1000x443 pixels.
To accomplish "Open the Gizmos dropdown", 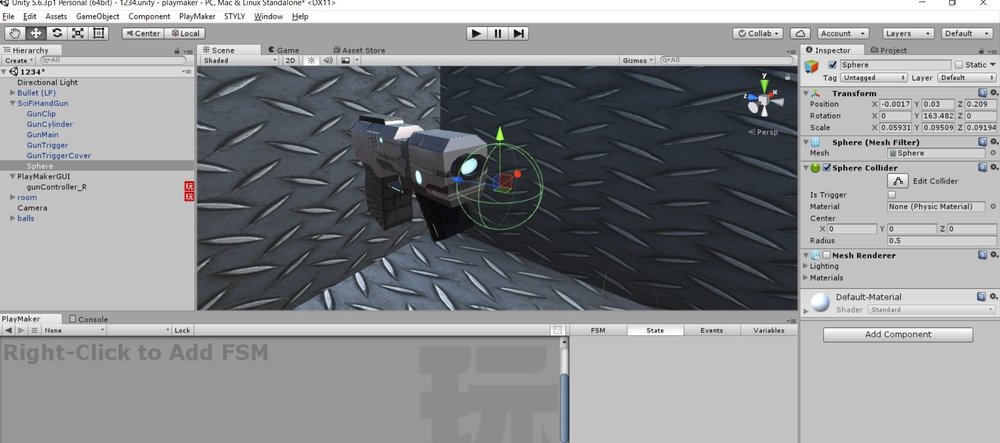I will (x=638, y=61).
